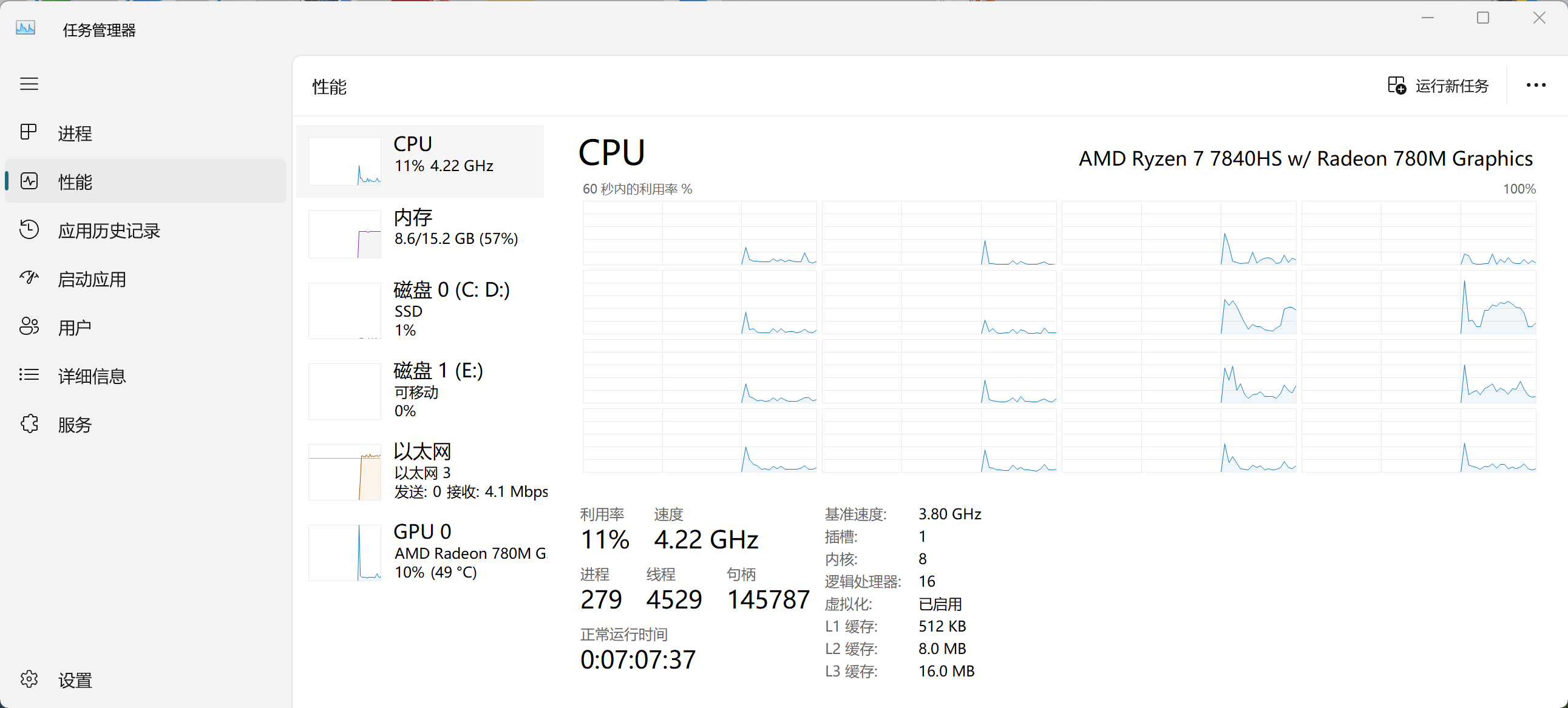Click the 进程 (Processes) icon in sidebar
This screenshot has height=708, width=1568.
(x=29, y=132)
